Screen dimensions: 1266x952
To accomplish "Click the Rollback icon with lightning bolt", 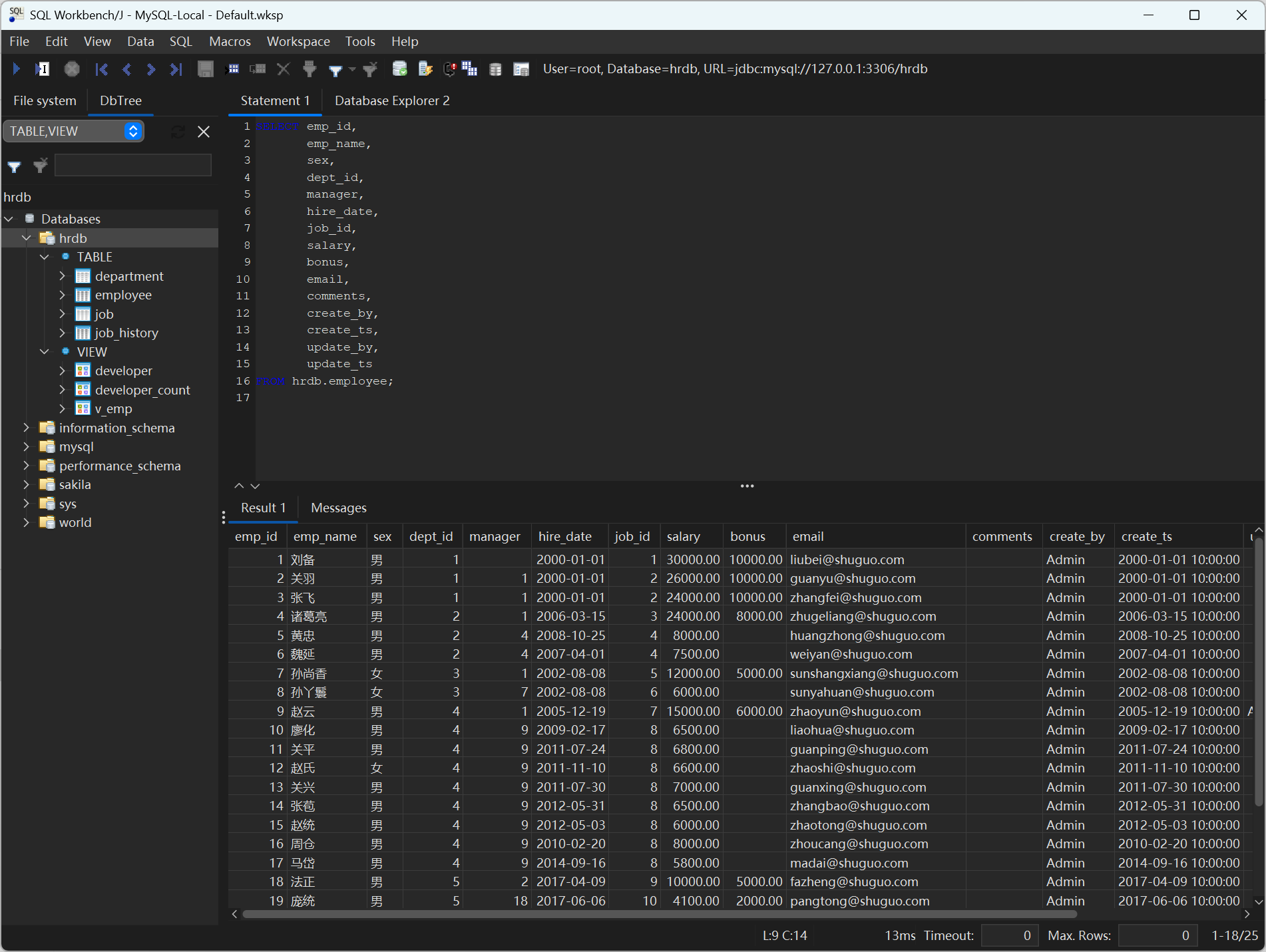I will pos(425,69).
